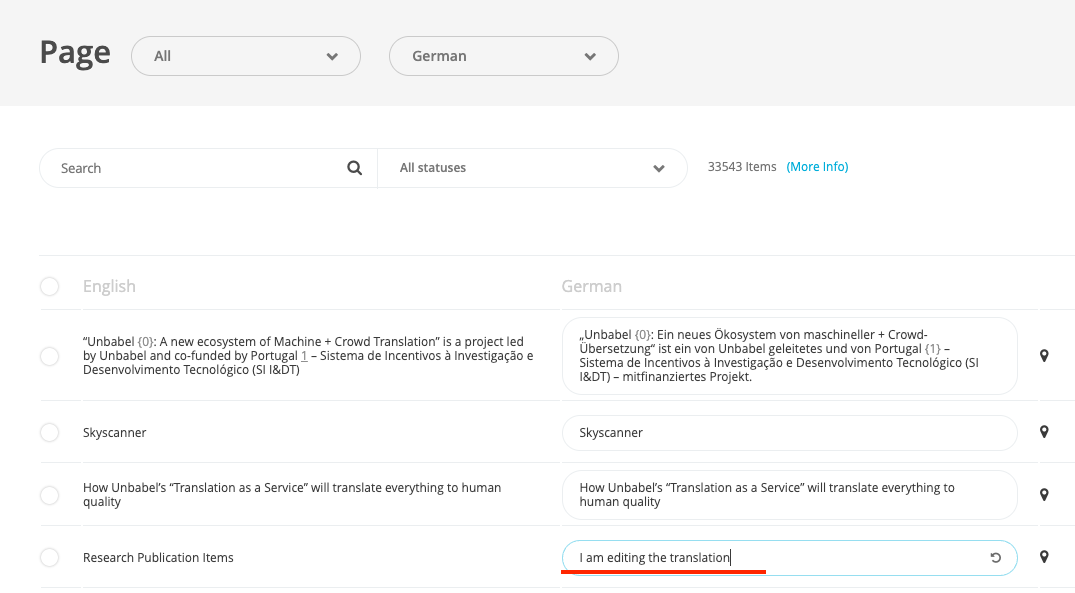
Task: Click the Translation as a Service translation box
Action: click(x=790, y=495)
